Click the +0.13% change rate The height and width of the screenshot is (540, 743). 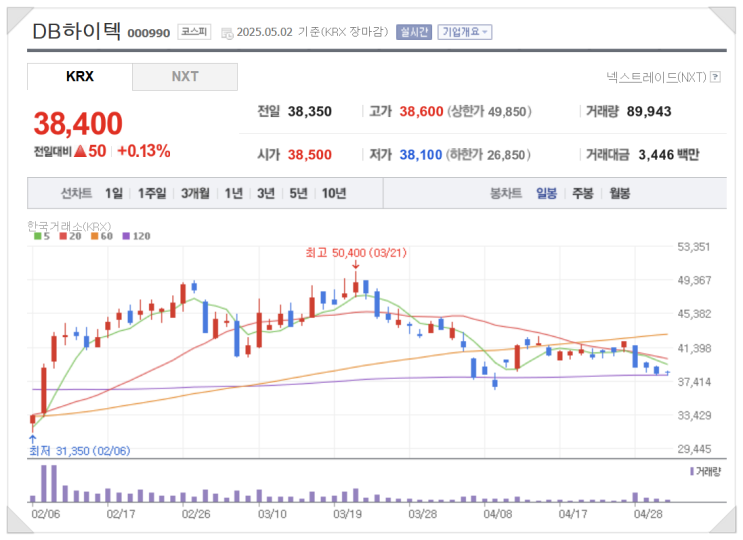[144, 151]
